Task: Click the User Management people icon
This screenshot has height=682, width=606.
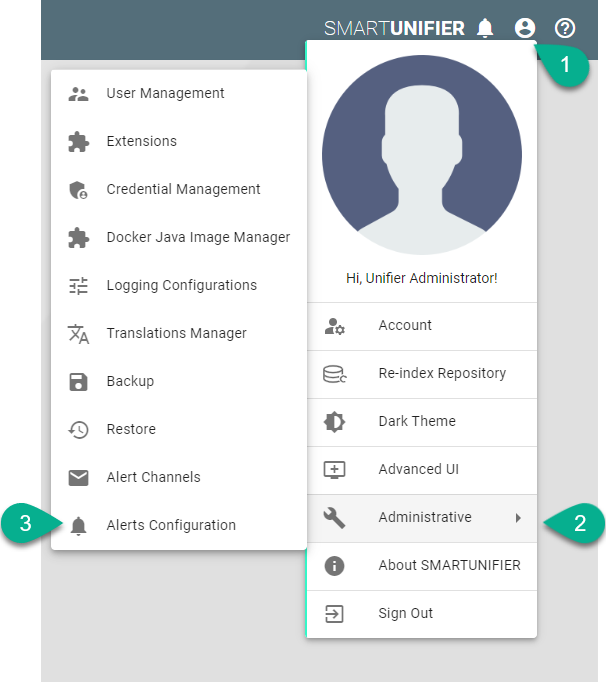Action: (78, 94)
